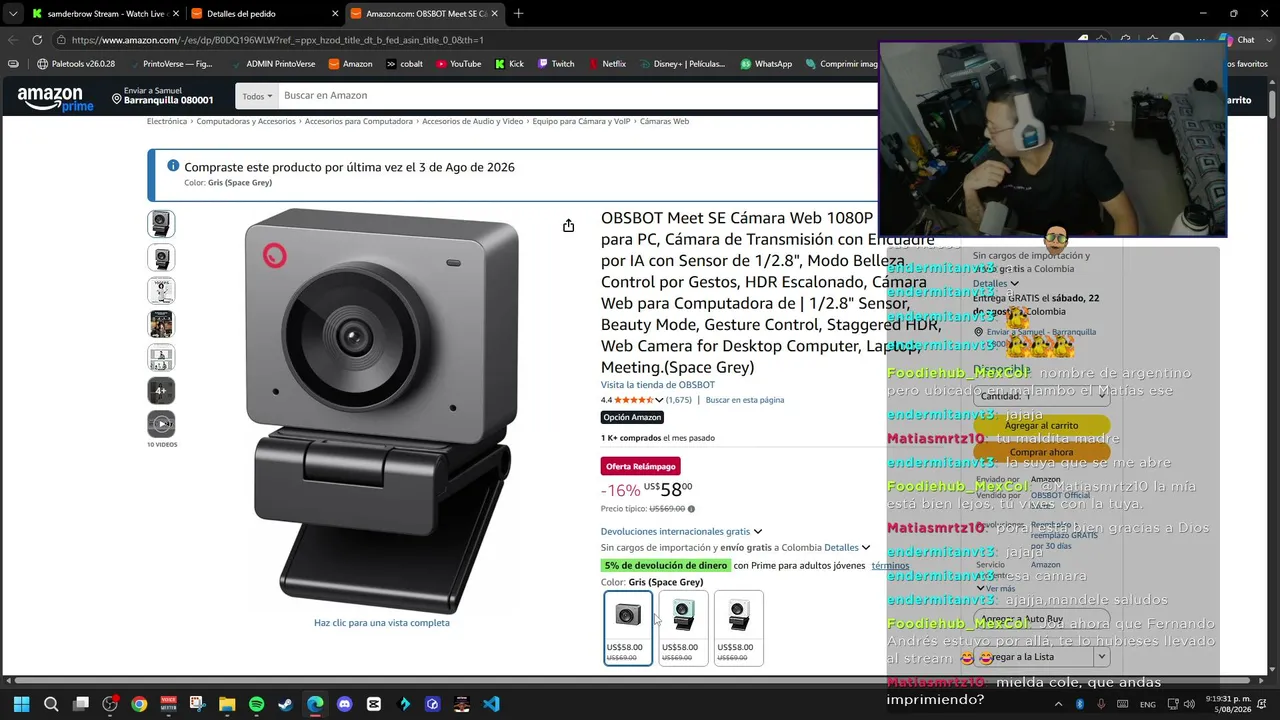Expand 'Ver más' in the seller info
The width and height of the screenshot is (1280, 720).
(x=996, y=589)
